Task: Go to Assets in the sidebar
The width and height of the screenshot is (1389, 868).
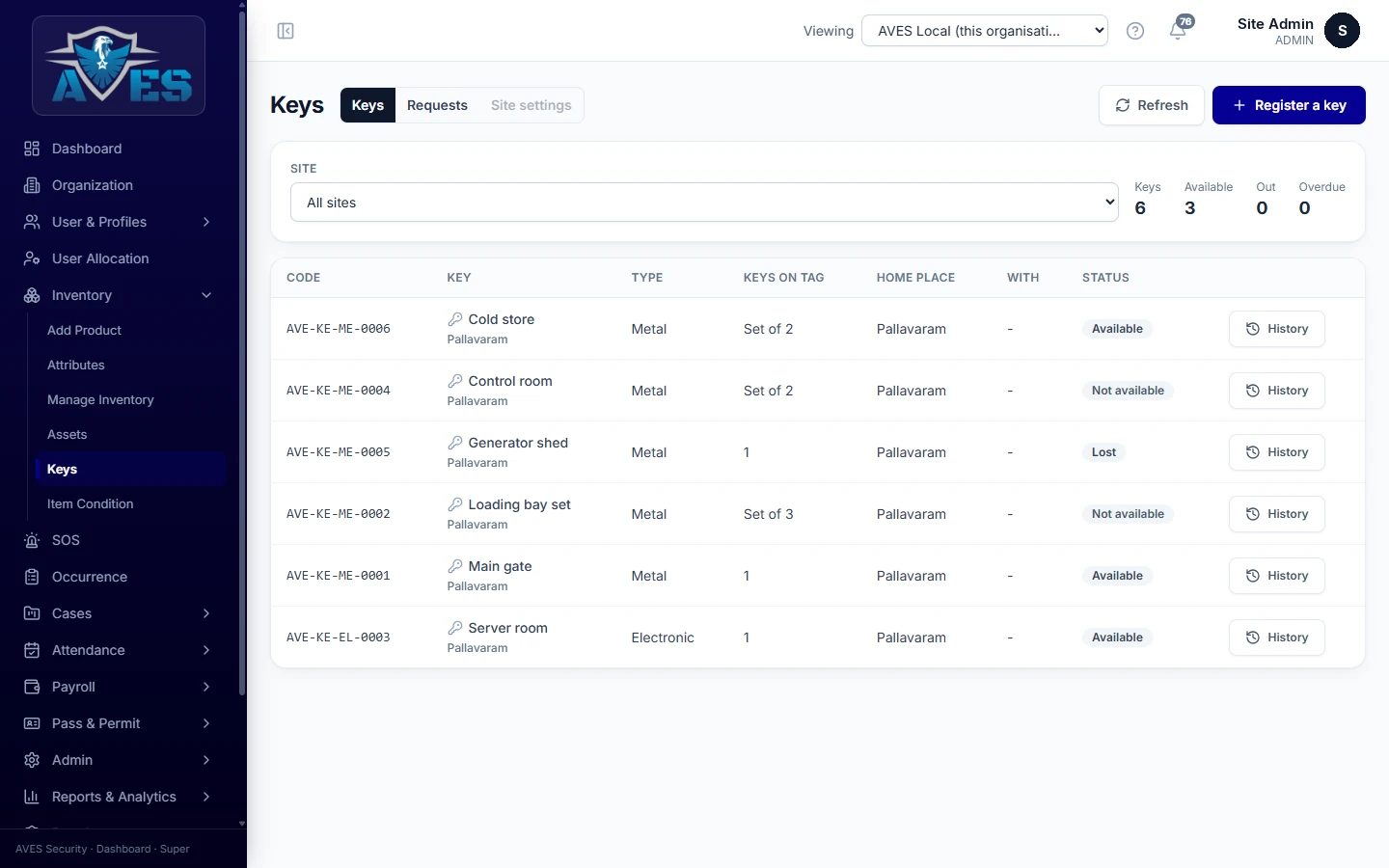Action: click(x=68, y=434)
